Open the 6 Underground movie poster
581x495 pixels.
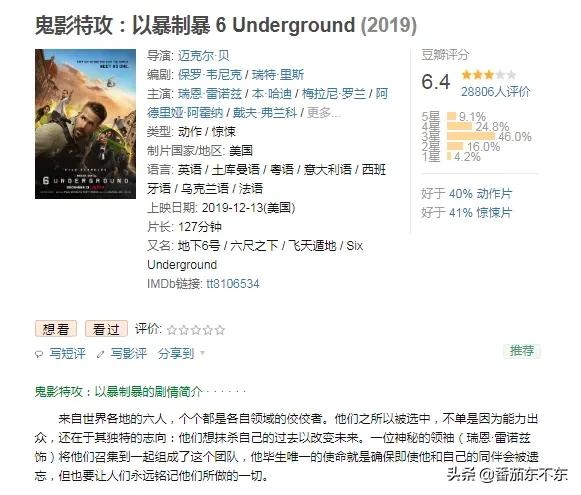86,124
